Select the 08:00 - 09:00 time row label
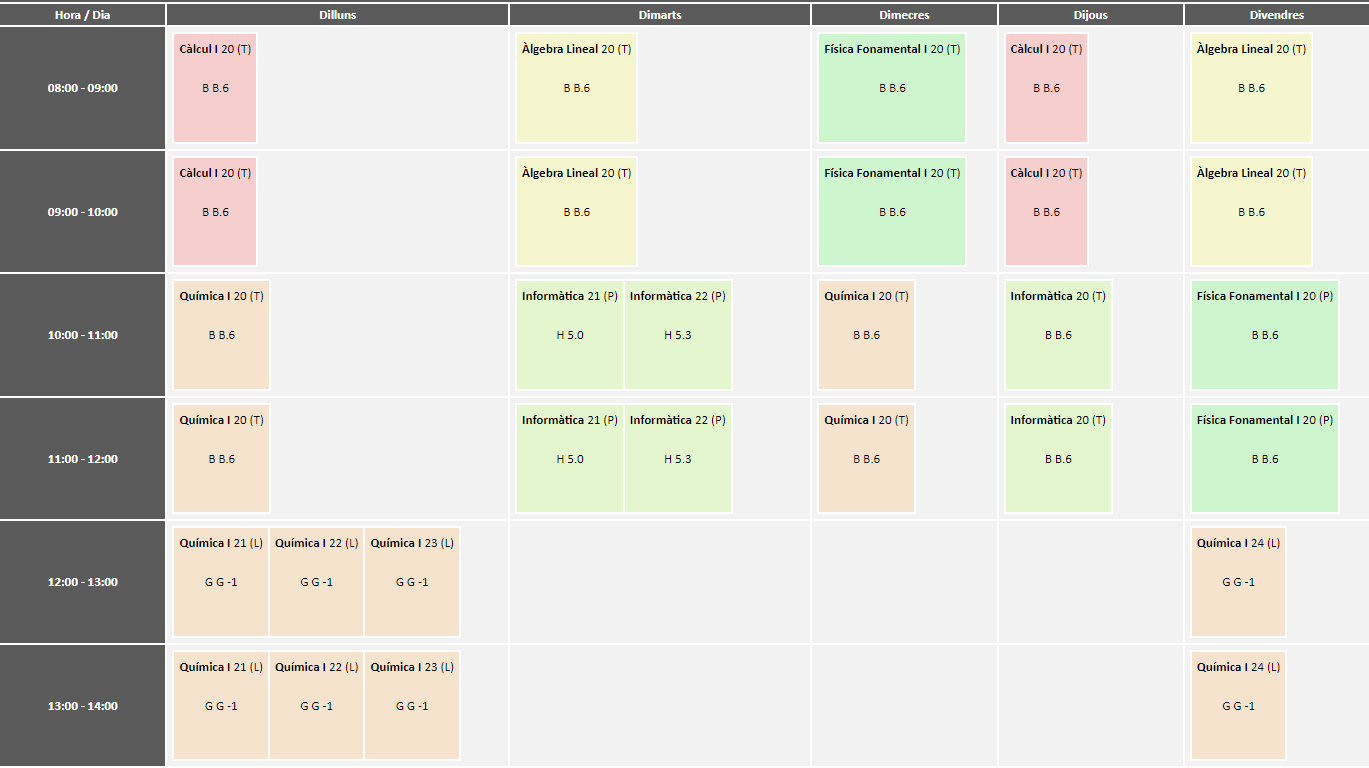The height and width of the screenshot is (768, 1369). click(82, 88)
